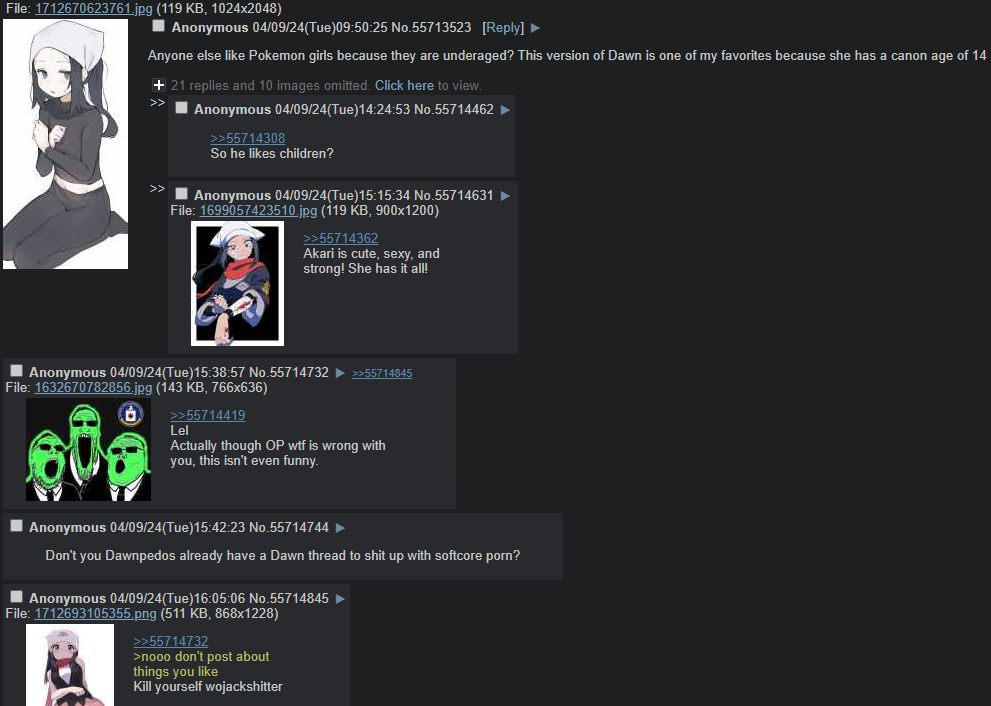Open post menu arrow for No.55713523
This screenshot has width=991, height=706.
tap(535, 28)
